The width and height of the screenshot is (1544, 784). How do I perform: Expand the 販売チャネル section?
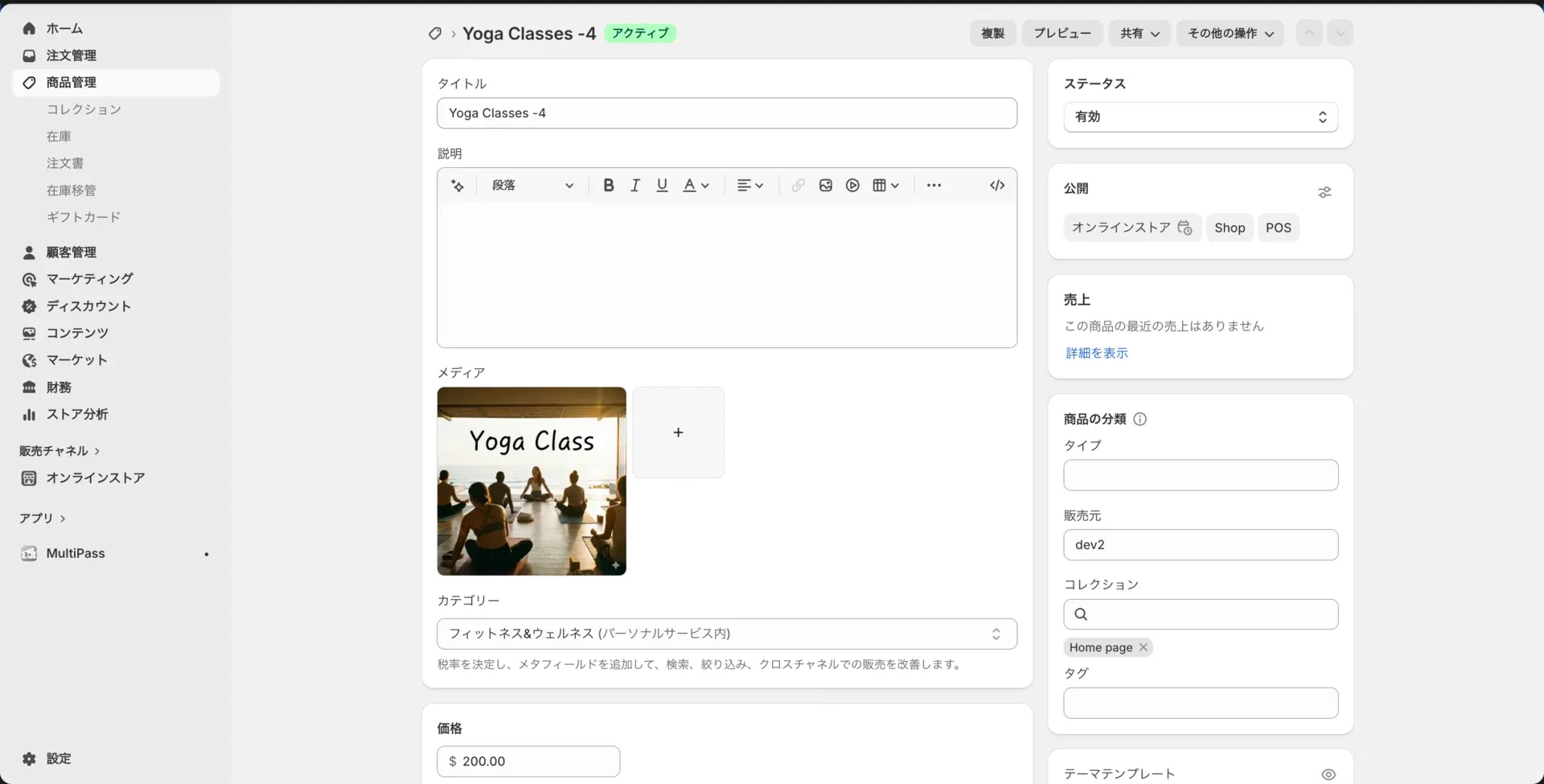[60, 451]
